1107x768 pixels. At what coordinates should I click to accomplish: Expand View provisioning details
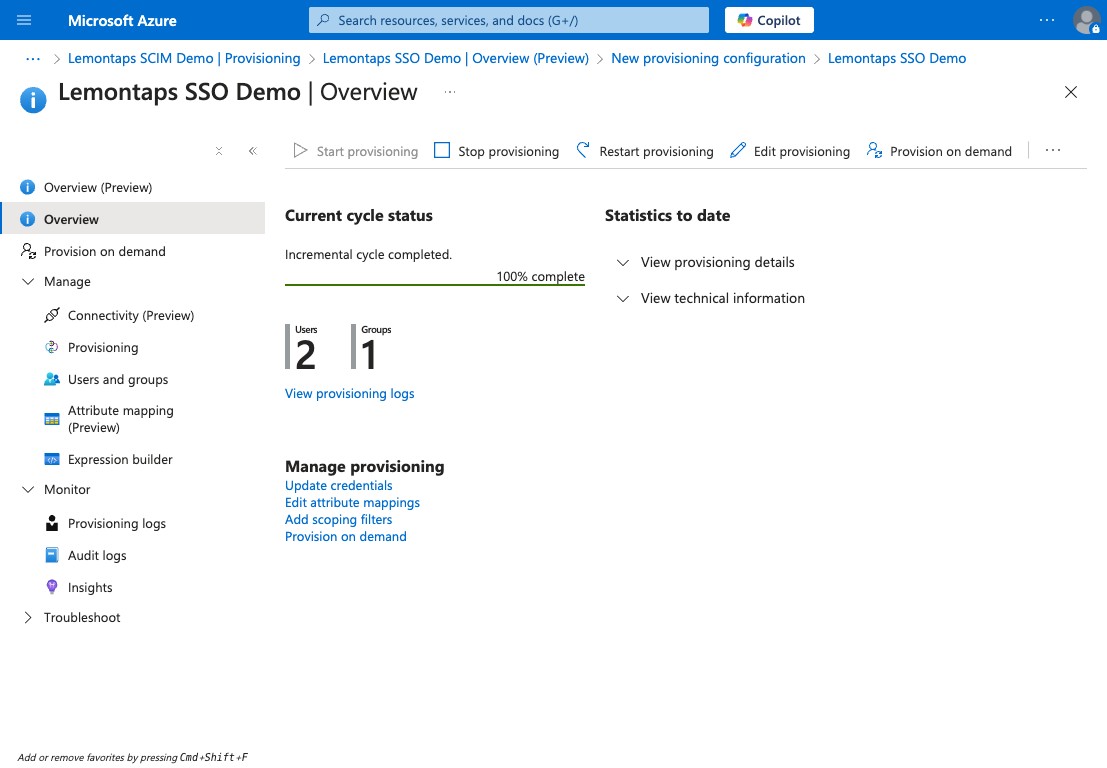click(705, 263)
